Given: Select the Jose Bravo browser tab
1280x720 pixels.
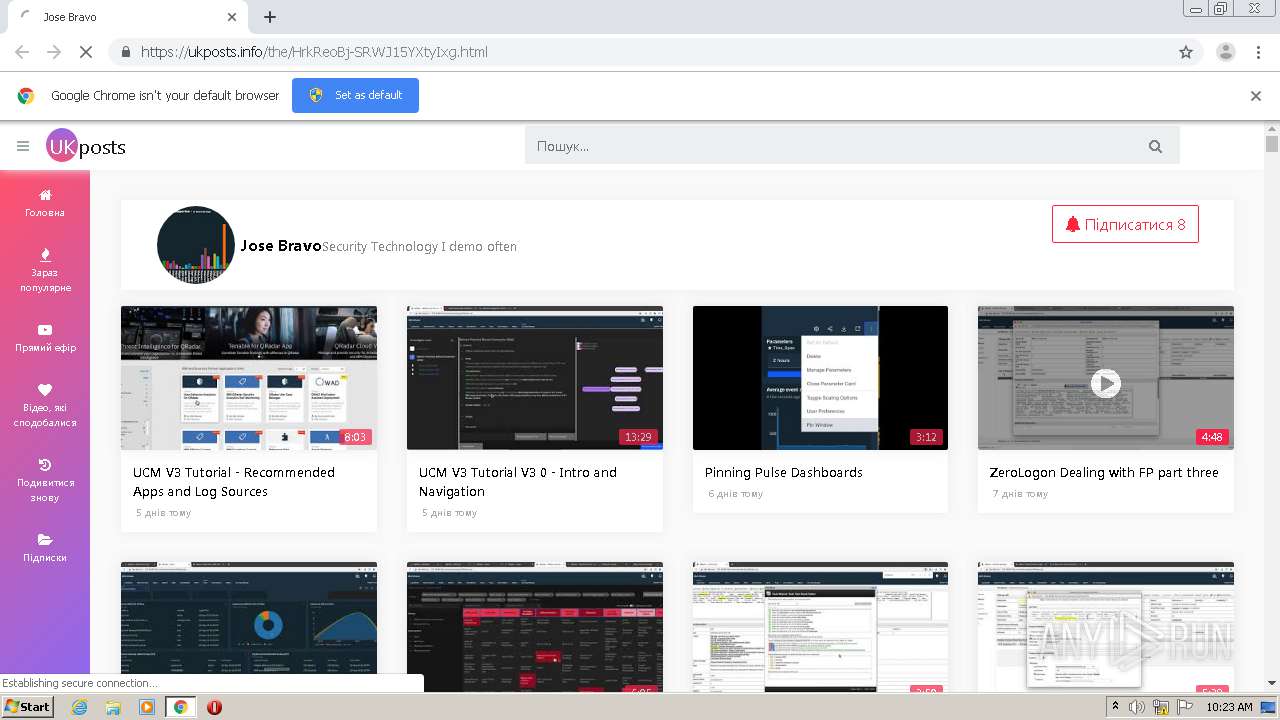Looking at the screenshot, I should [x=128, y=17].
